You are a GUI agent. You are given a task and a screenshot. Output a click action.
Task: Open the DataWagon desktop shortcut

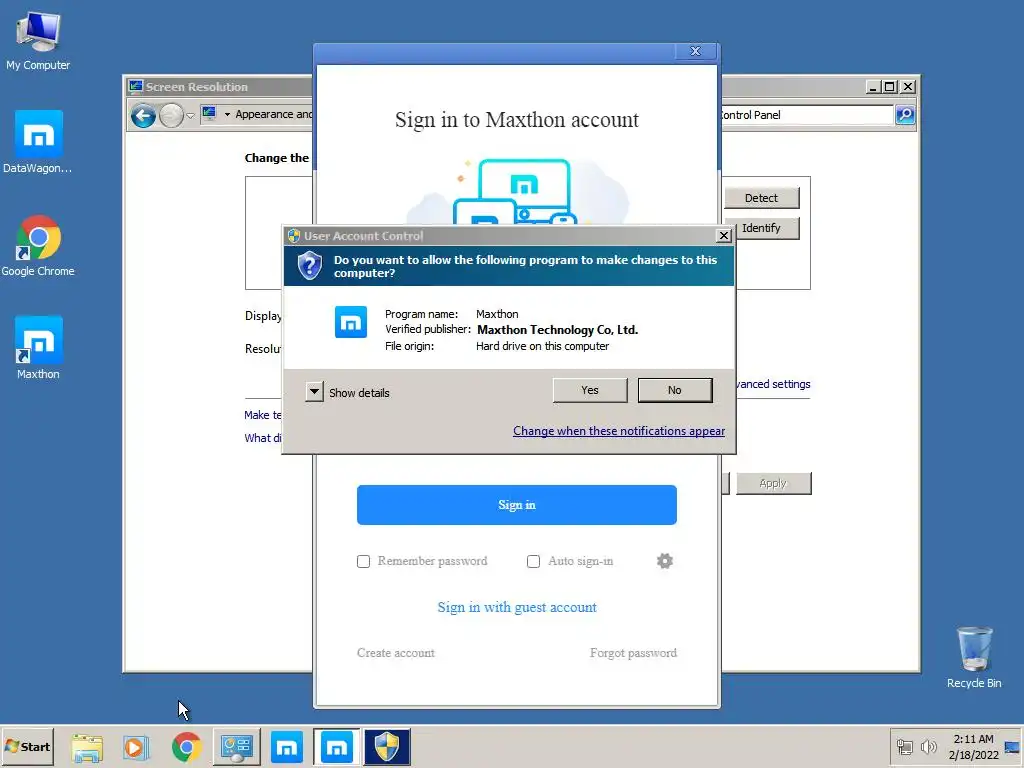pos(38,142)
